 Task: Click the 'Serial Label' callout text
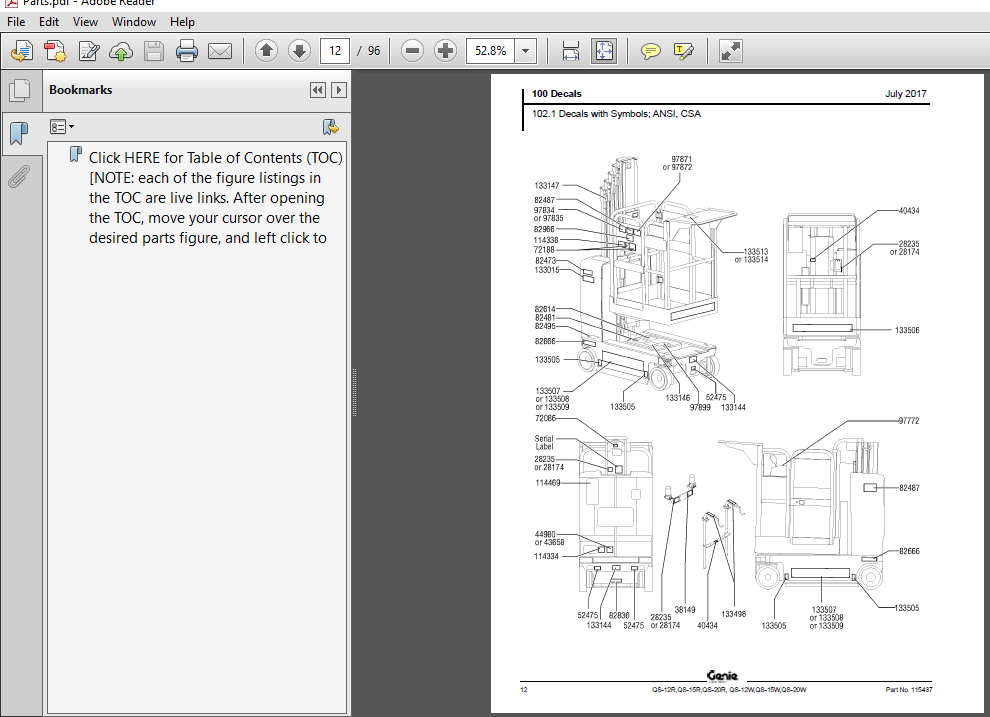coord(544,442)
